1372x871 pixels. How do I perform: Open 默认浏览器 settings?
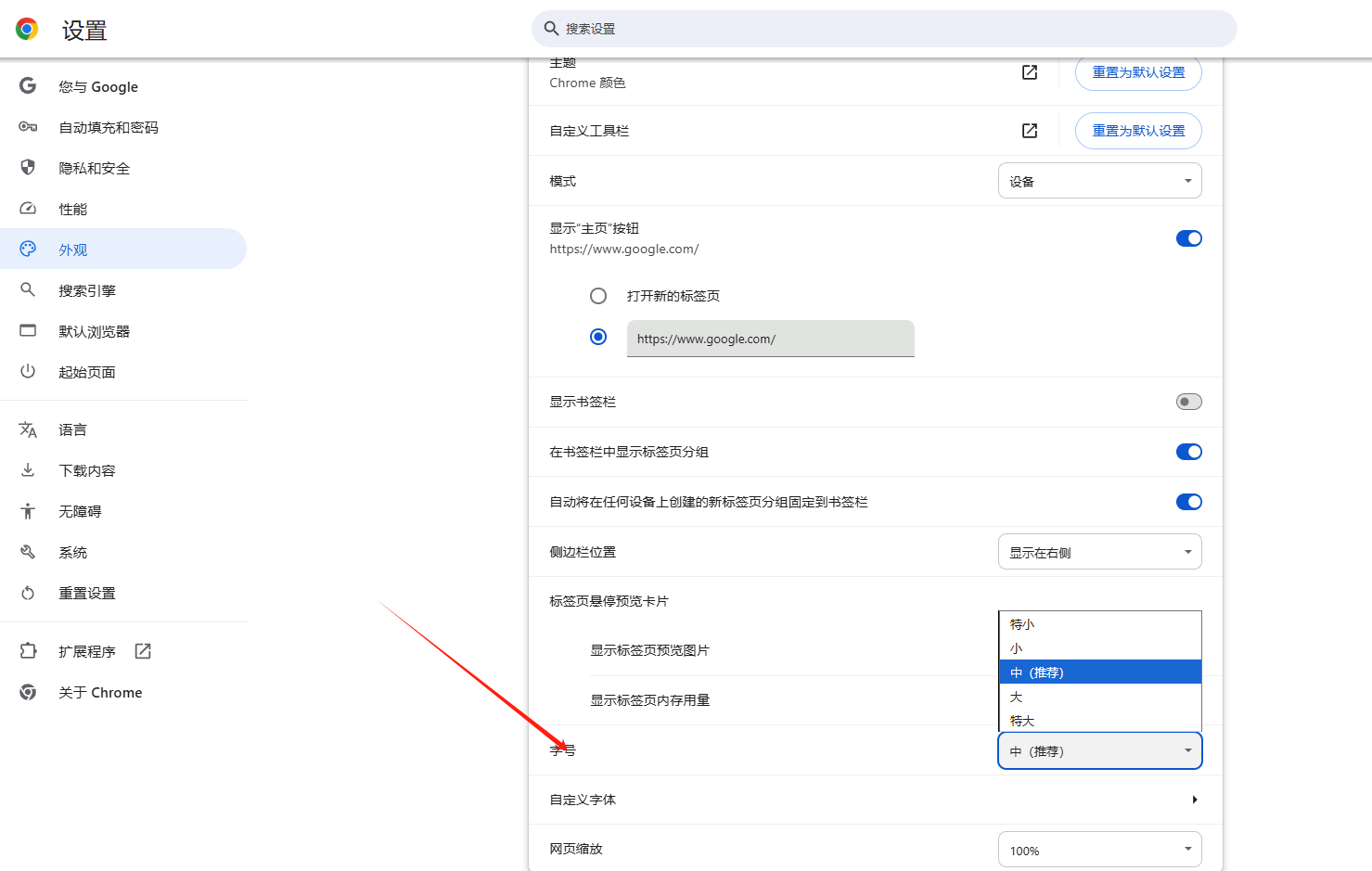[x=123, y=331]
